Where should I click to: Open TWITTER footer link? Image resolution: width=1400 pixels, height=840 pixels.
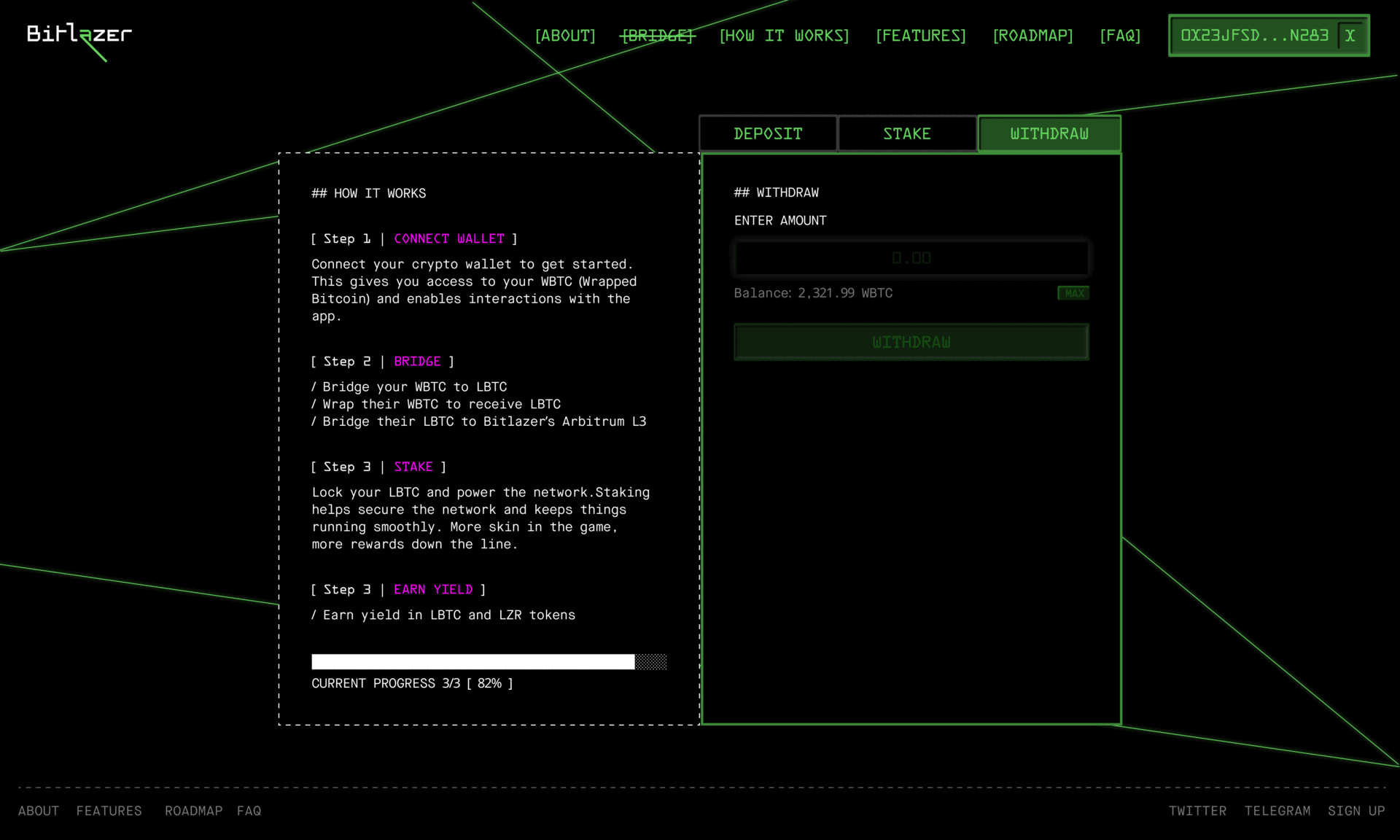click(x=1197, y=811)
